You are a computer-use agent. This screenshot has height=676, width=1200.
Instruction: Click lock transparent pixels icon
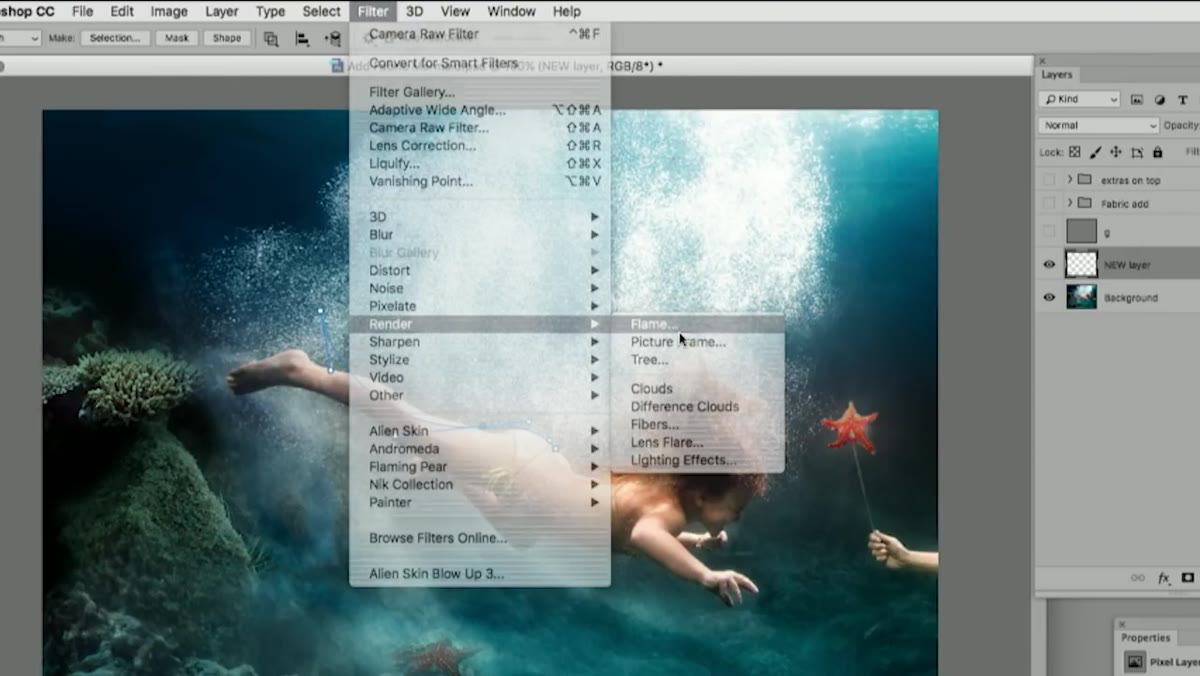click(1075, 152)
